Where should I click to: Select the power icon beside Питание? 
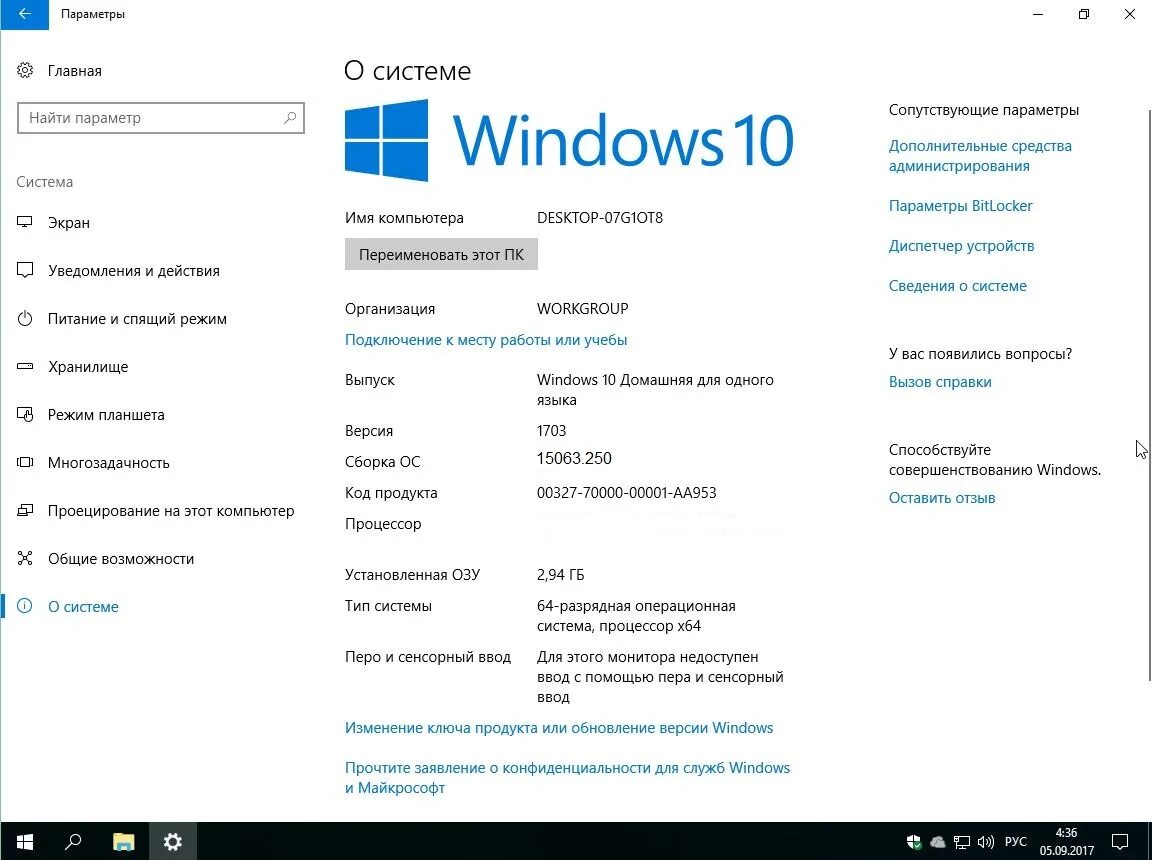[x=25, y=318]
